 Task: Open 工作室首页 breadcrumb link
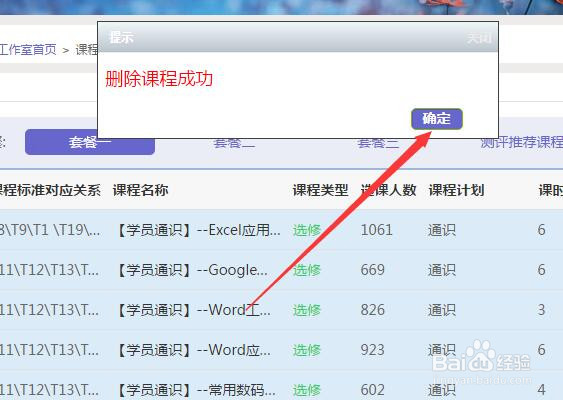click(28, 49)
